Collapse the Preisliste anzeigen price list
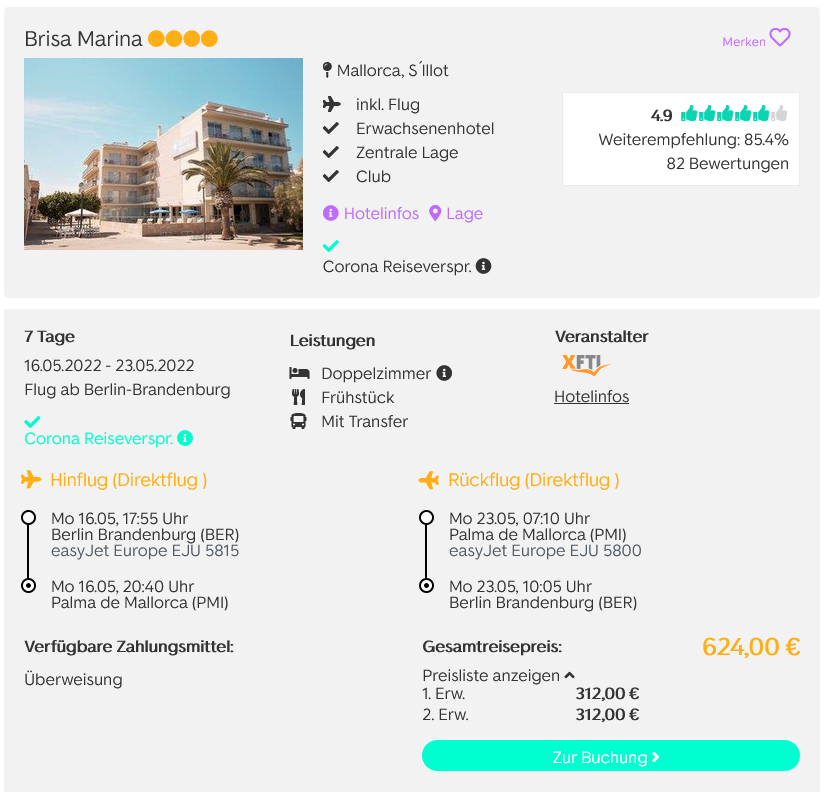The width and height of the screenshot is (829, 797). tap(569, 675)
